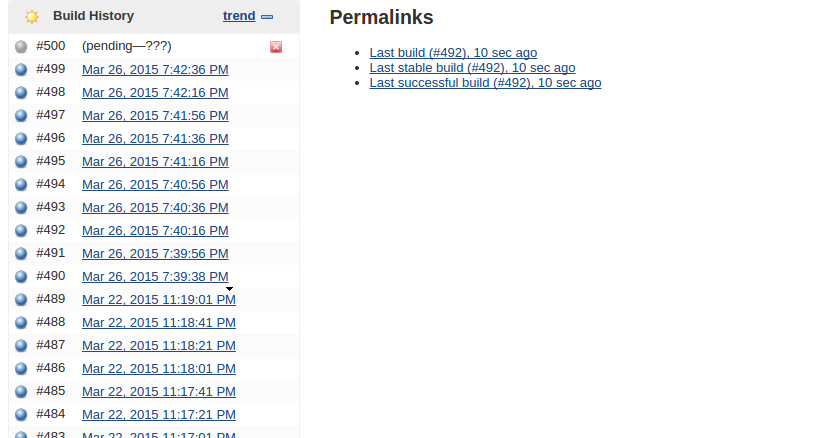Open the dropdown arrow next to build #490
Image resolution: width=837 pixels, height=438 pixels.
[x=230, y=288]
